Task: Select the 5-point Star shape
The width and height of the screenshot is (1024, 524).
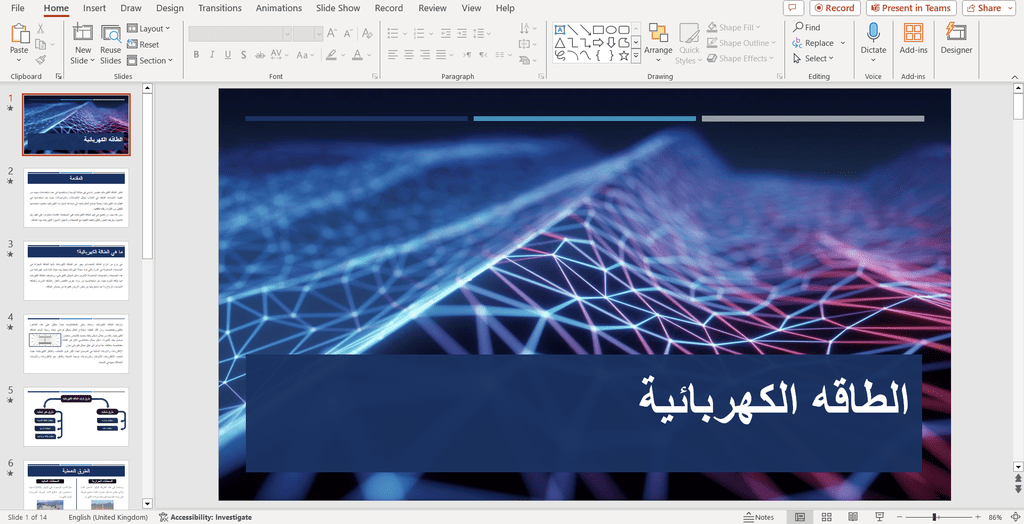Action: pos(624,56)
